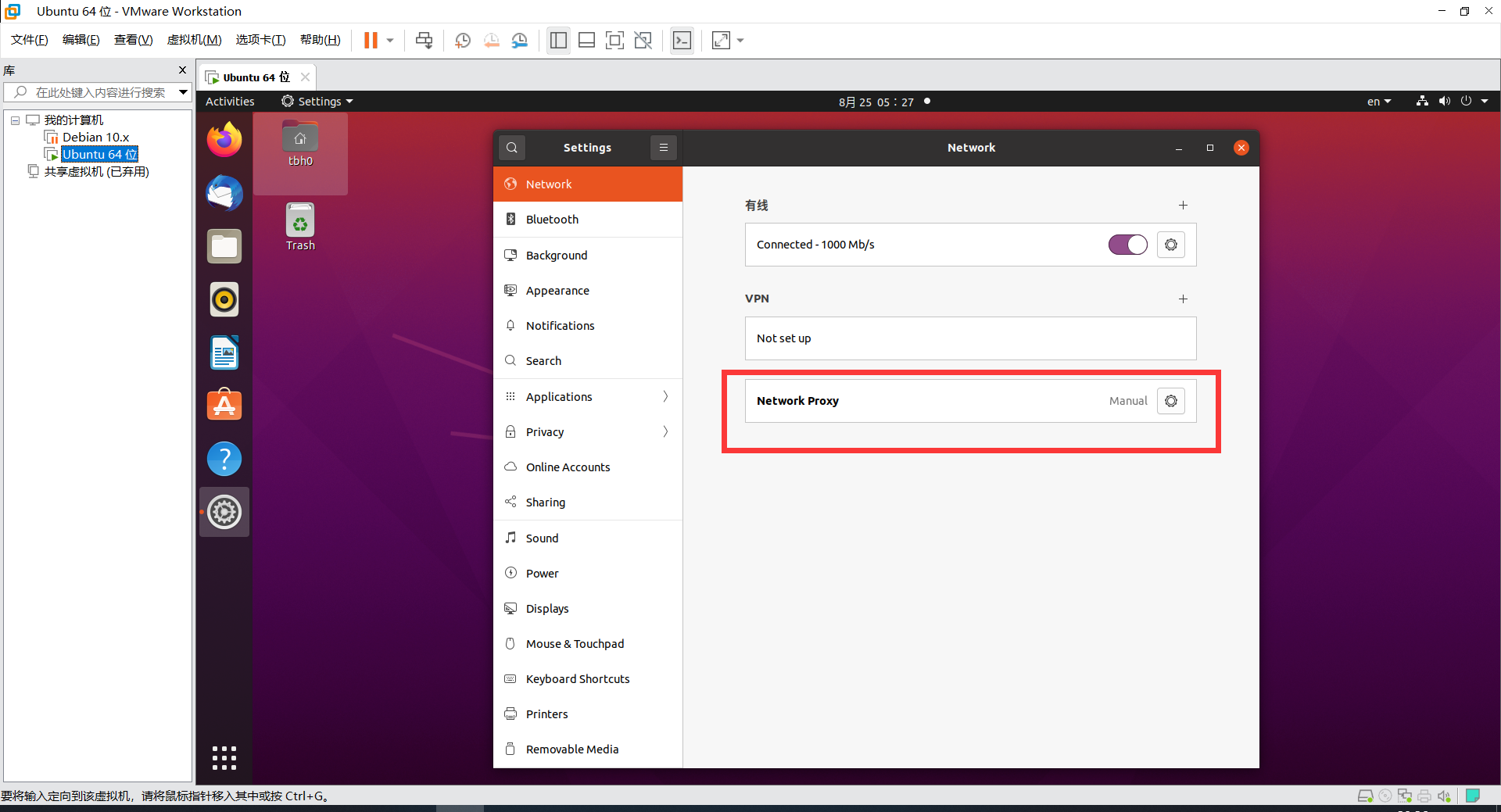Expand the Applications settings section
Viewport: 1501px width, 812px height.
tap(587, 396)
